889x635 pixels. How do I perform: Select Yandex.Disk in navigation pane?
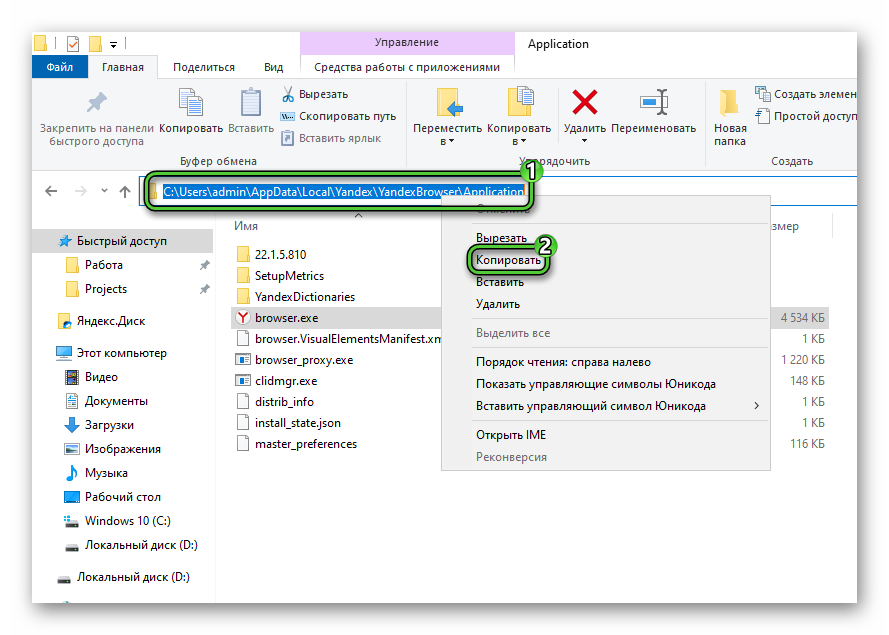point(110,321)
